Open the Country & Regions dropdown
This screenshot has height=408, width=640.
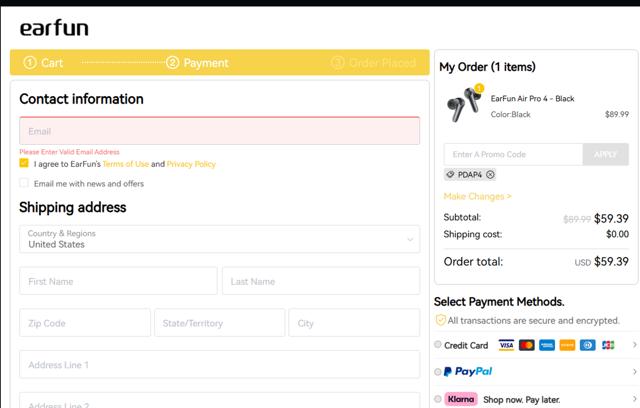(x=220, y=239)
